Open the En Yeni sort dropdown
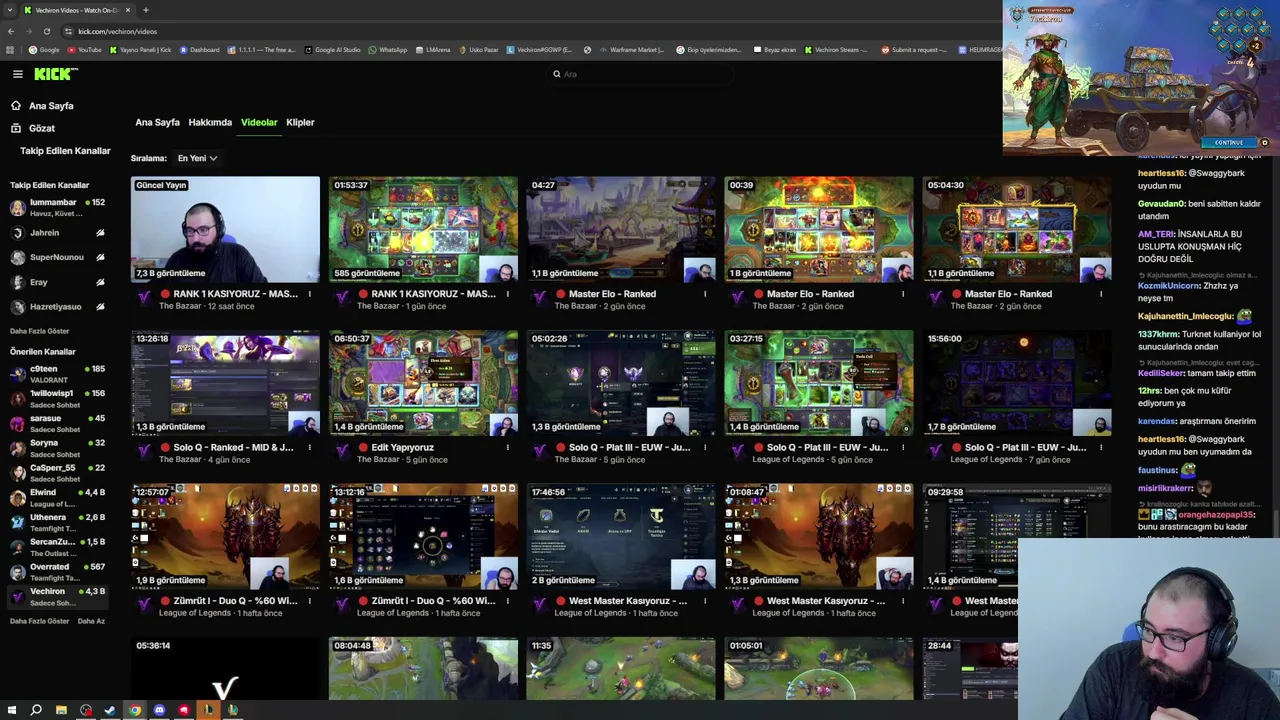1280x720 pixels. (x=197, y=158)
